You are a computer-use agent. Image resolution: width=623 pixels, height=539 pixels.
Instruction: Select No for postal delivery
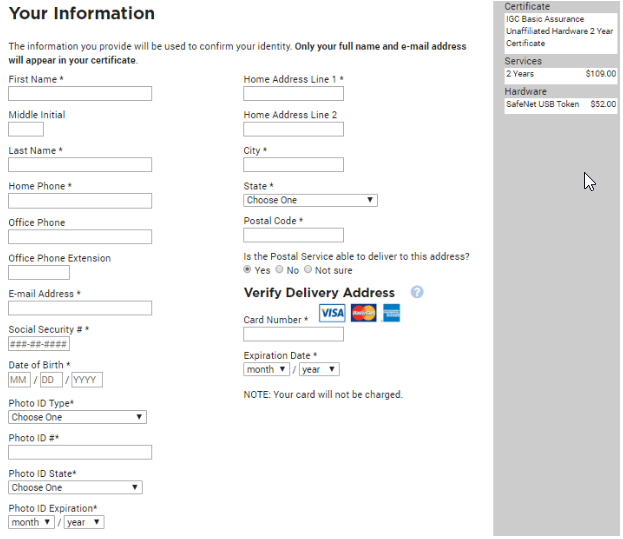[279, 270]
